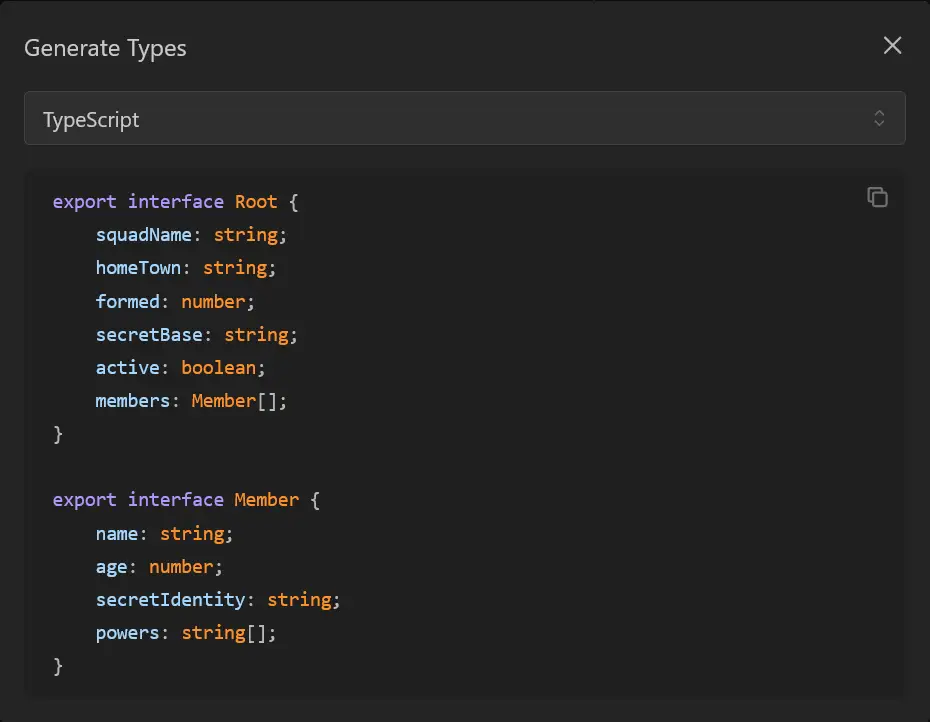Click the Generate Types dialog title
The image size is (930, 722).
coord(105,48)
